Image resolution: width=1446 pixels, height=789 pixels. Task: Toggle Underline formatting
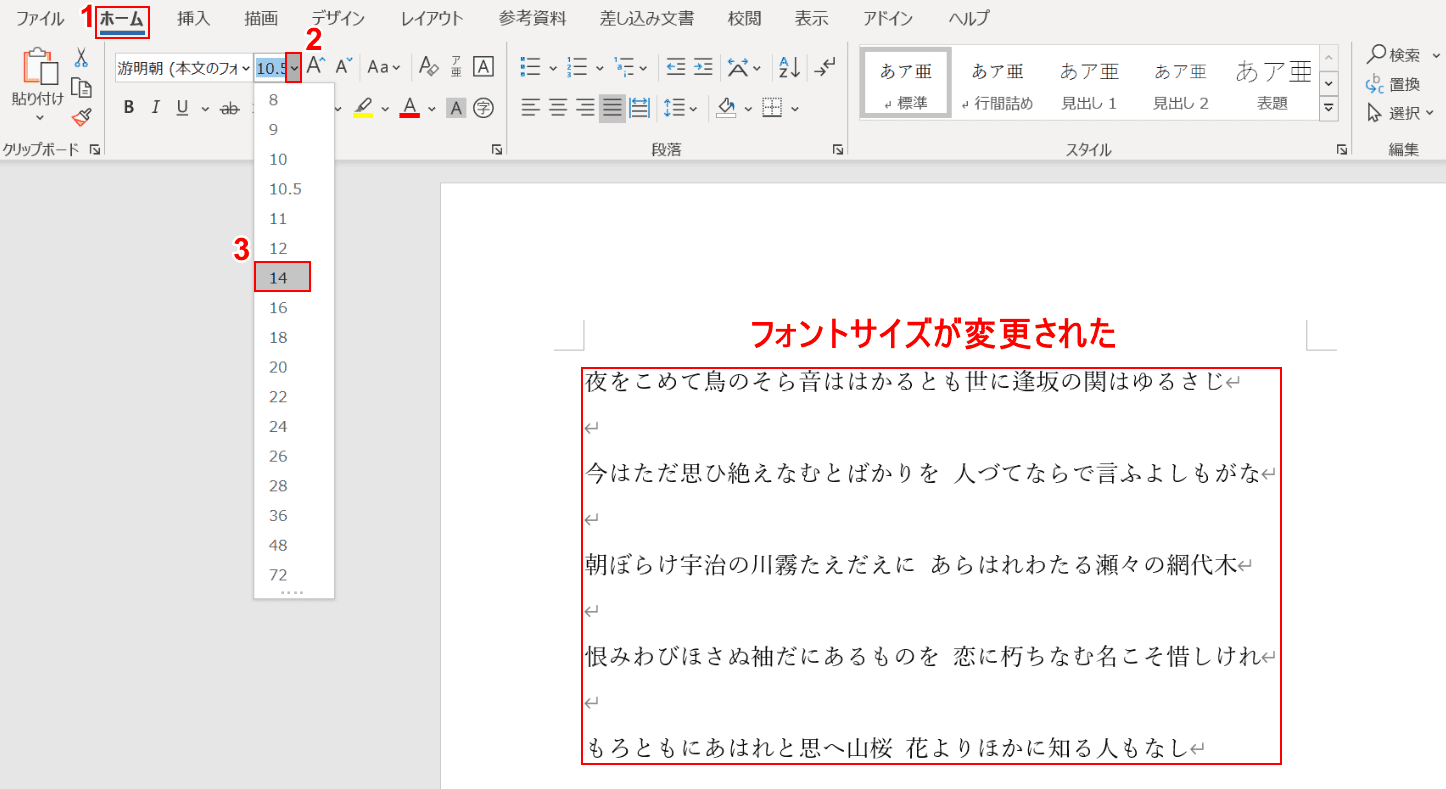(182, 107)
